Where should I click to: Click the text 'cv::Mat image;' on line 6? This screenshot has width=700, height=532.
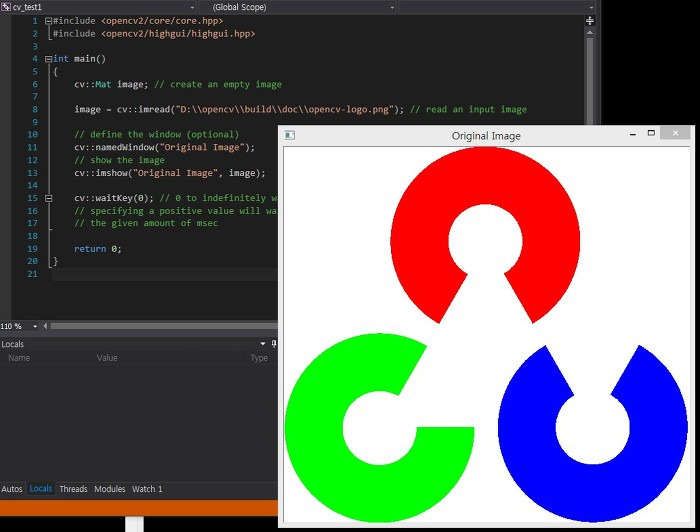pos(111,84)
